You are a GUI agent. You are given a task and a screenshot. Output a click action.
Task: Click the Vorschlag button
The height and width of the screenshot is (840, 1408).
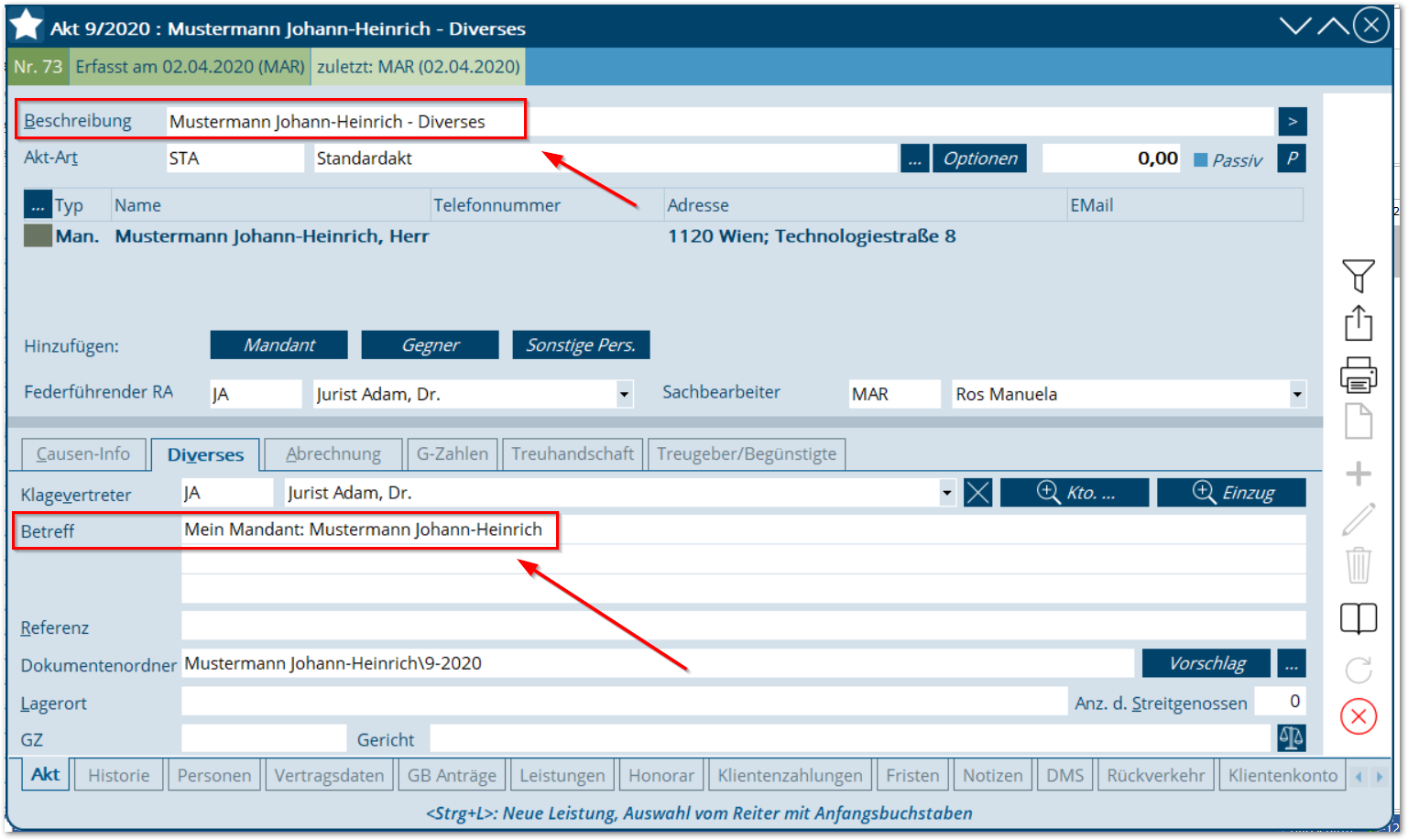pos(1206,663)
